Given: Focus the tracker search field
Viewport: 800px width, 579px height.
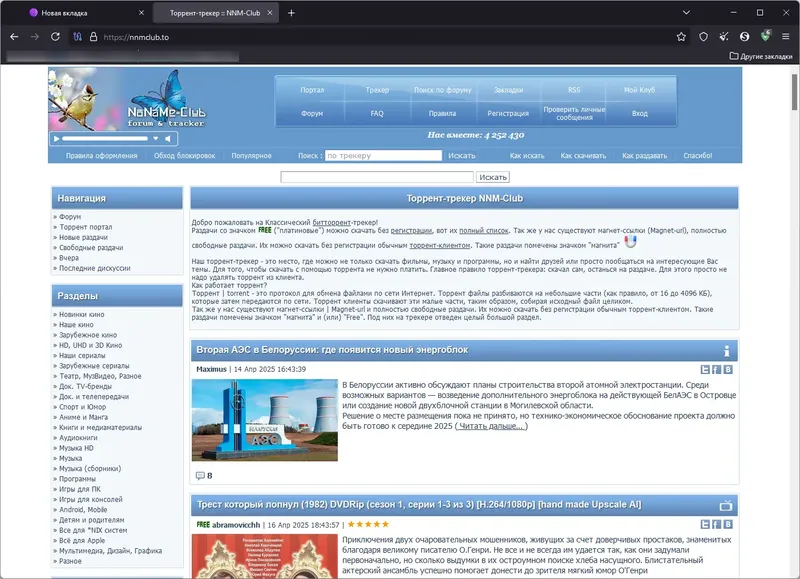Looking at the screenshot, I should pyautogui.click(x=384, y=156).
